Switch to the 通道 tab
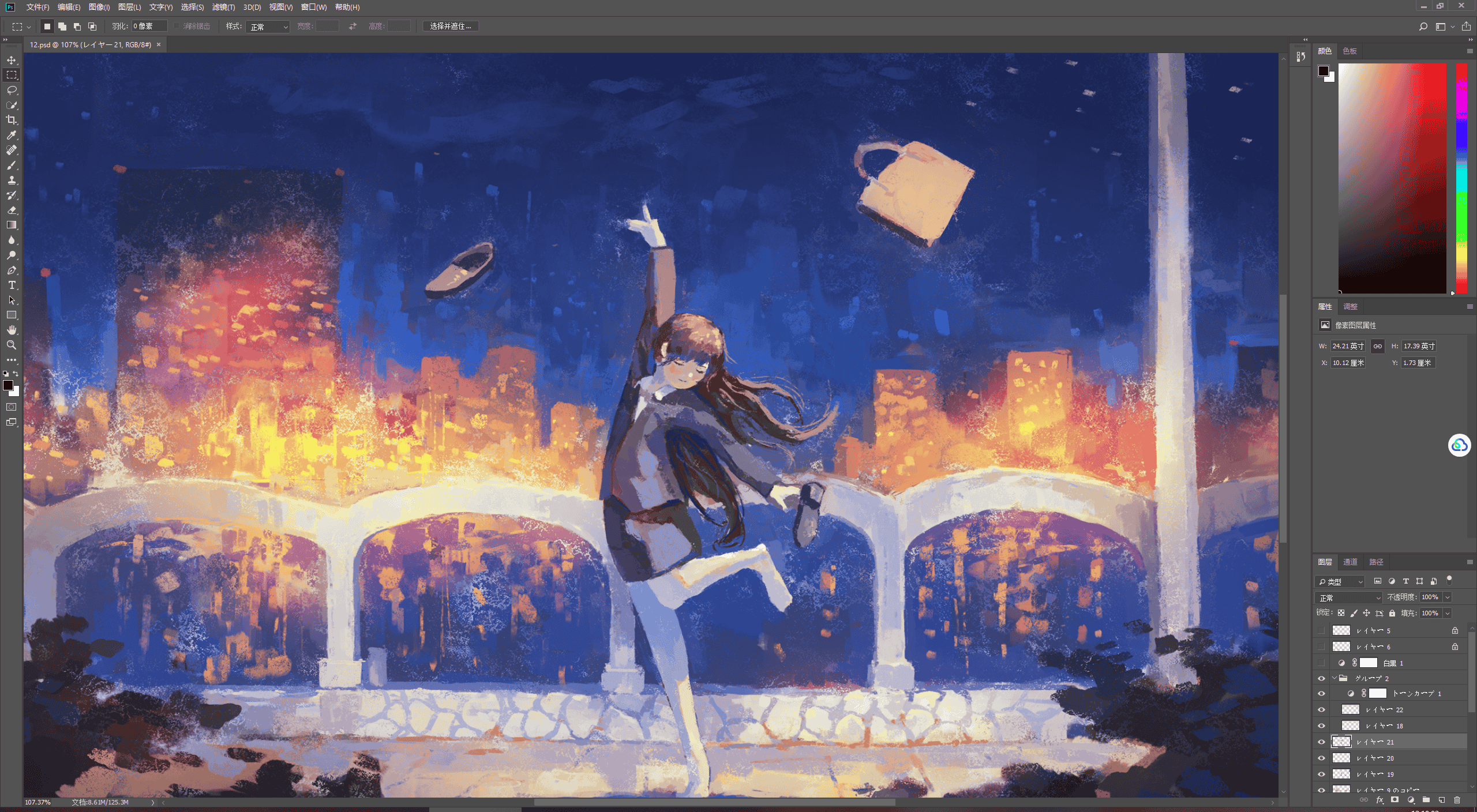 coord(1350,562)
